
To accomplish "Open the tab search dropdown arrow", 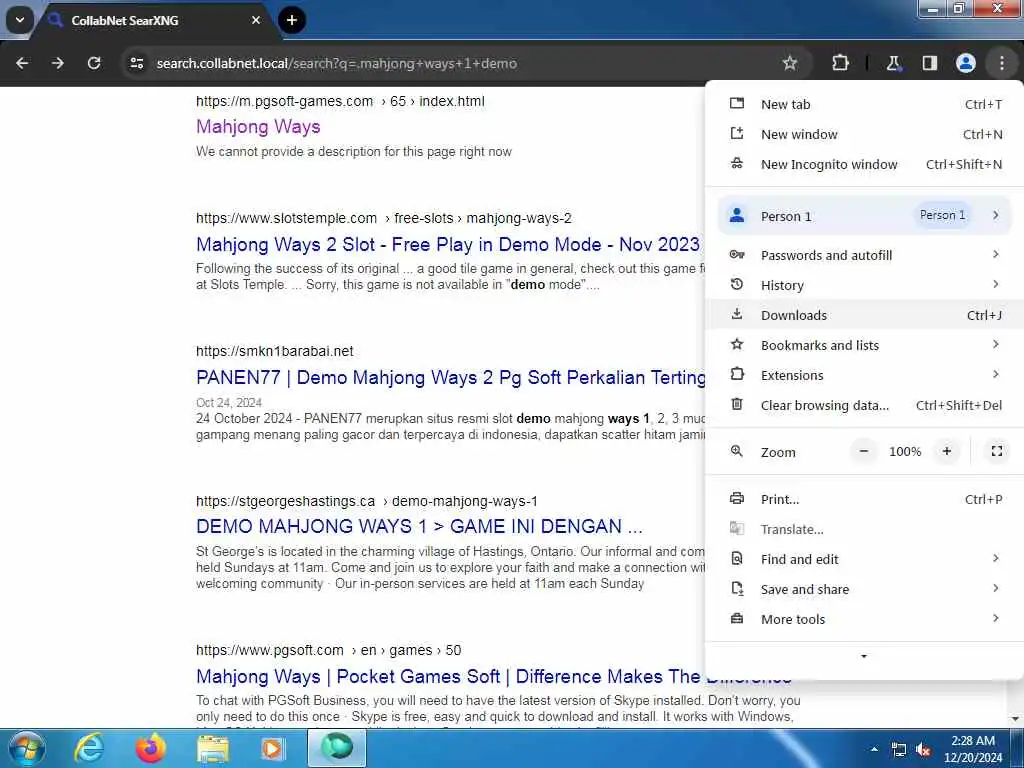I will click(x=20, y=20).
